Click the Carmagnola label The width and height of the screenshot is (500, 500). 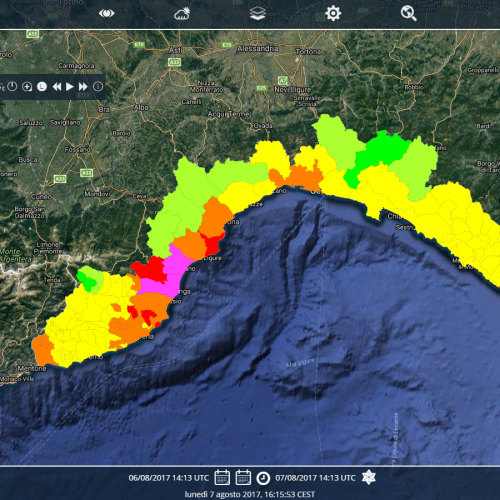coord(76,66)
